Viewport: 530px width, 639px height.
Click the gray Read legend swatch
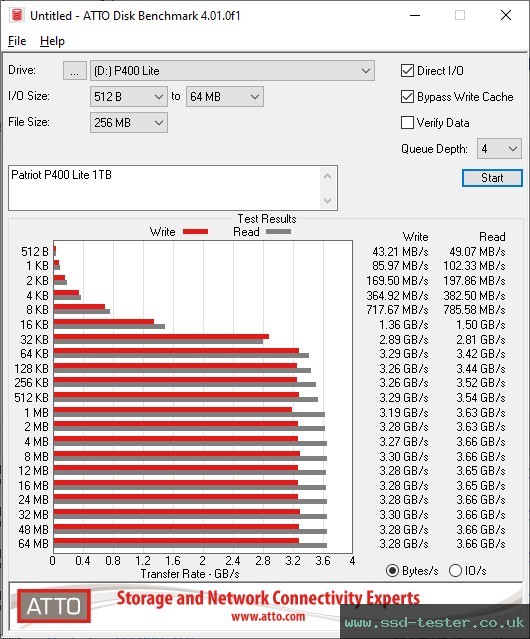[278, 231]
